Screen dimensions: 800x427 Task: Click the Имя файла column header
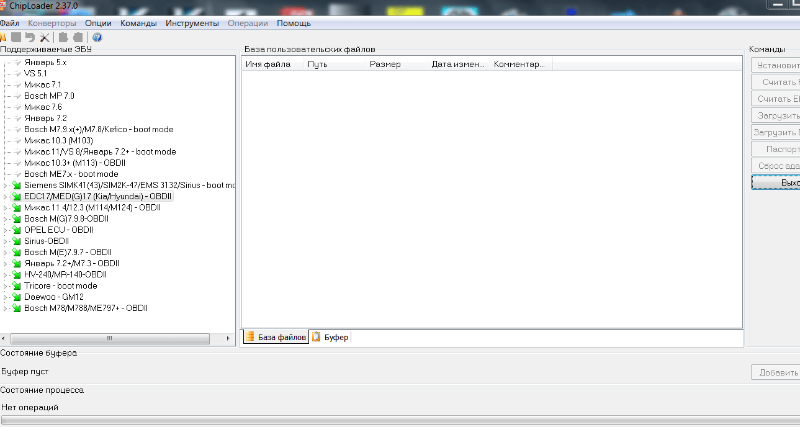[x=268, y=65]
